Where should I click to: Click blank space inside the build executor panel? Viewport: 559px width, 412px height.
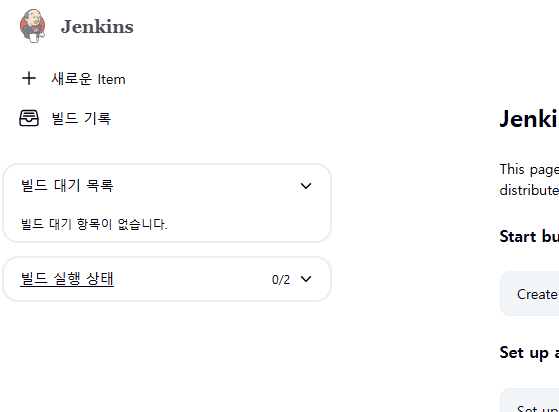tap(193, 279)
